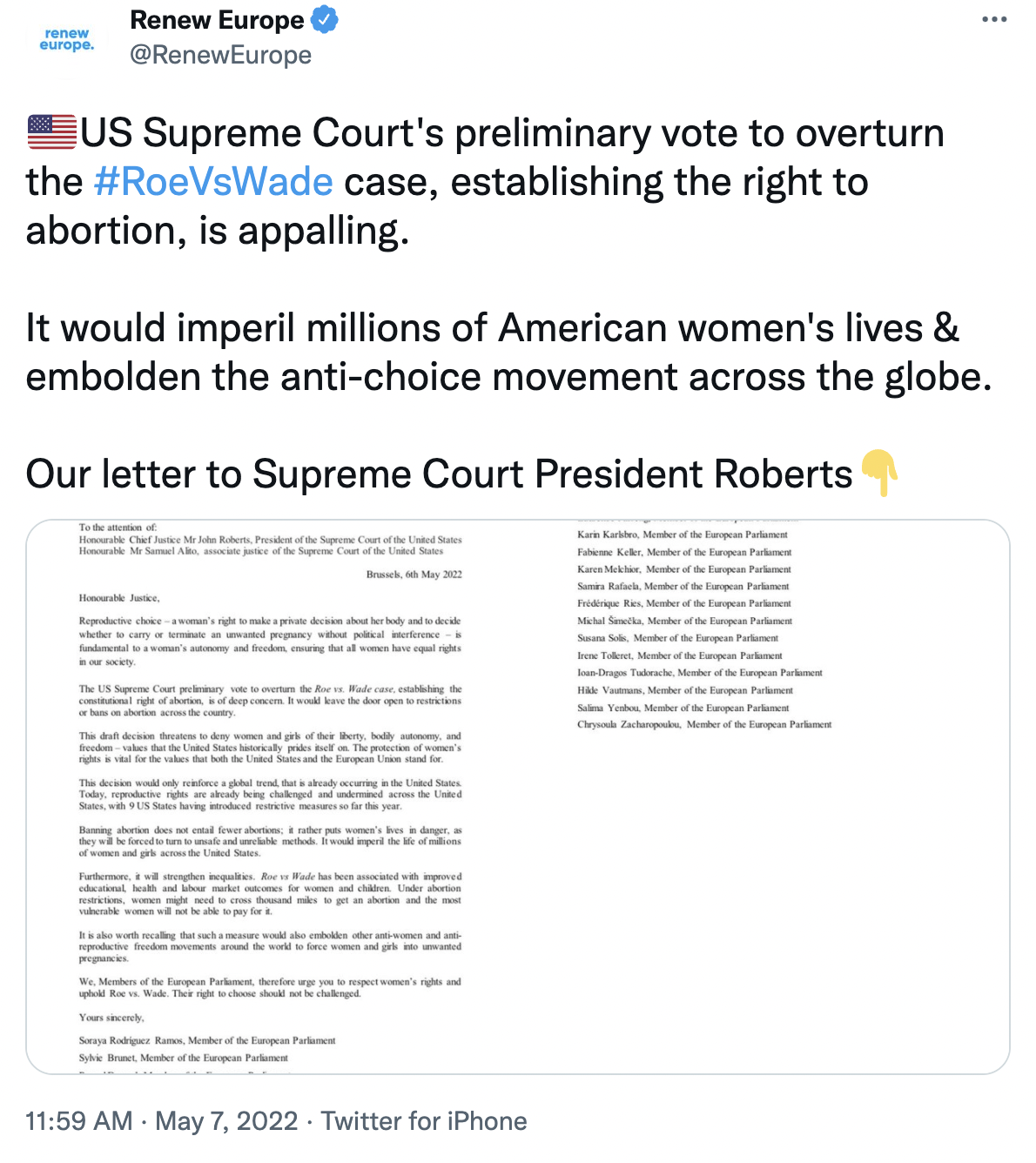Click the 'Our letter to Supreme Court' line
The height and width of the screenshot is (1163, 1036).
coord(440,474)
